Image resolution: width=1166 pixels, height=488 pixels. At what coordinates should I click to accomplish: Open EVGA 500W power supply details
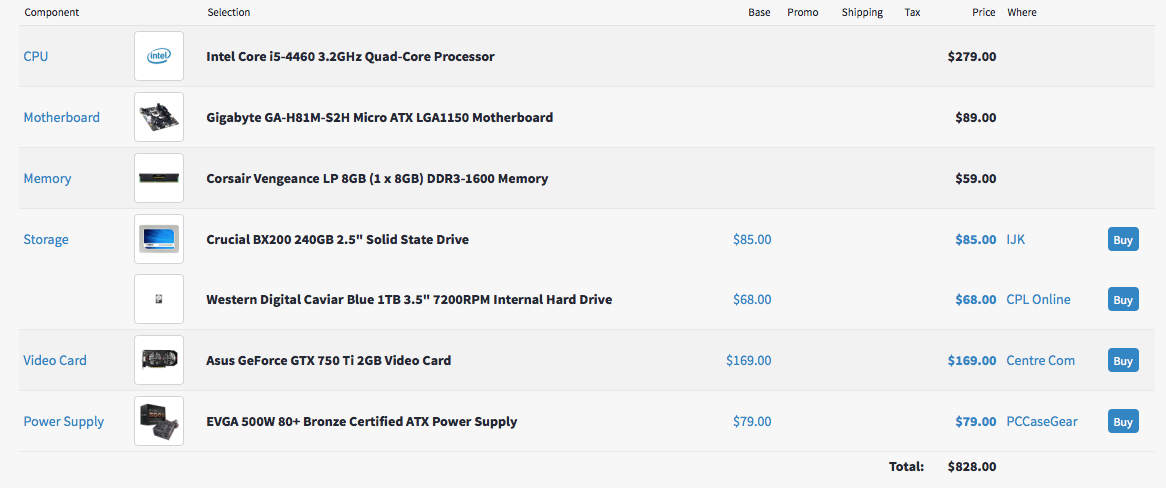coord(361,422)
